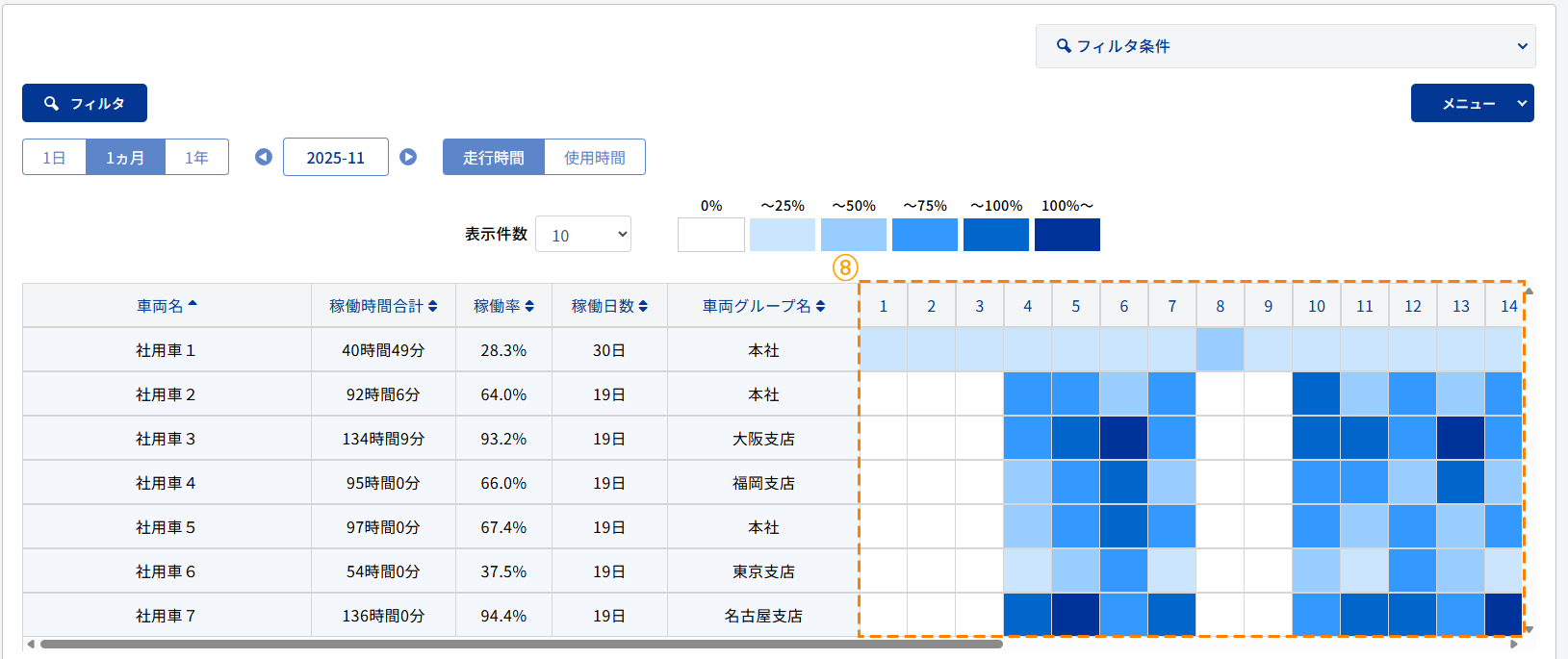Click the orange circled number 8 marker
The height and width of the screenshot is (659, 1568).
(845, 267)
